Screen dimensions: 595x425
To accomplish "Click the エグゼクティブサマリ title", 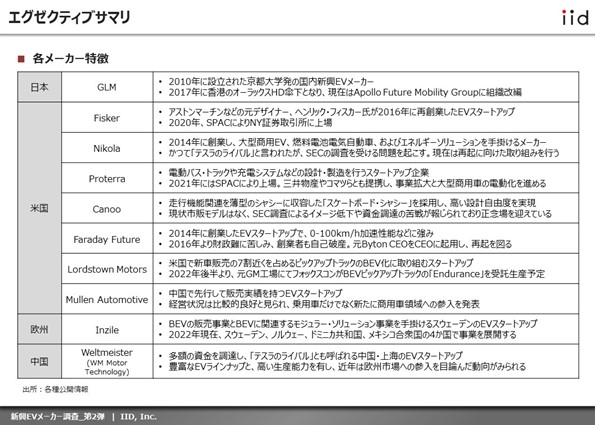I will pyautogui.click(x=69, y=17).
